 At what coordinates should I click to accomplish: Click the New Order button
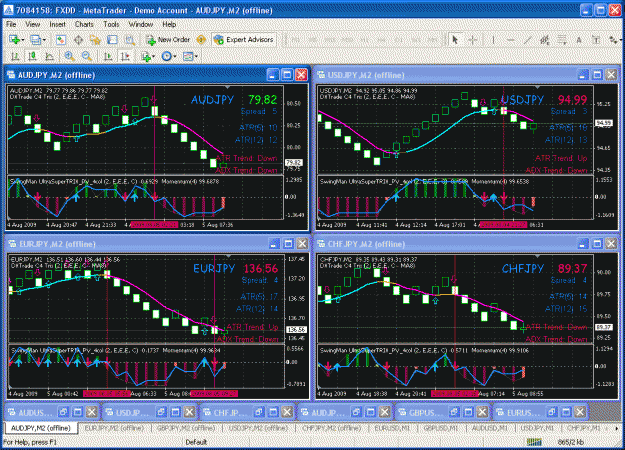tap(168, 40)
